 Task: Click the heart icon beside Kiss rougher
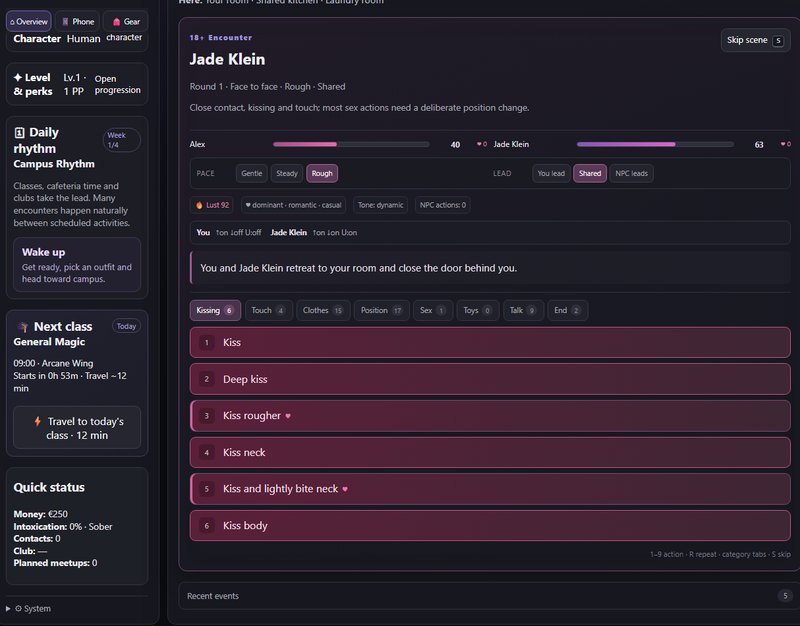pyautogui.click(x=288, y=416)
